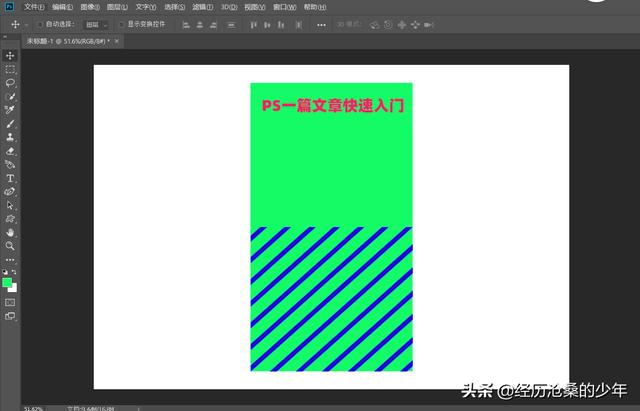
Task: Open the 视图 menu
Action: 255,7
